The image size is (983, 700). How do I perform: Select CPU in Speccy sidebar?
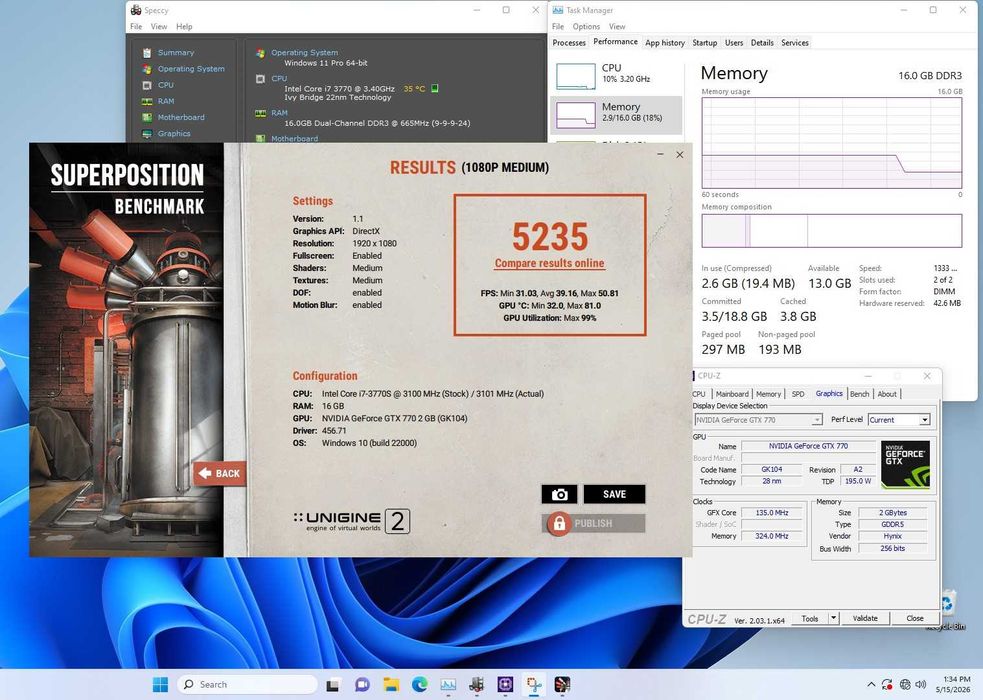166,85
